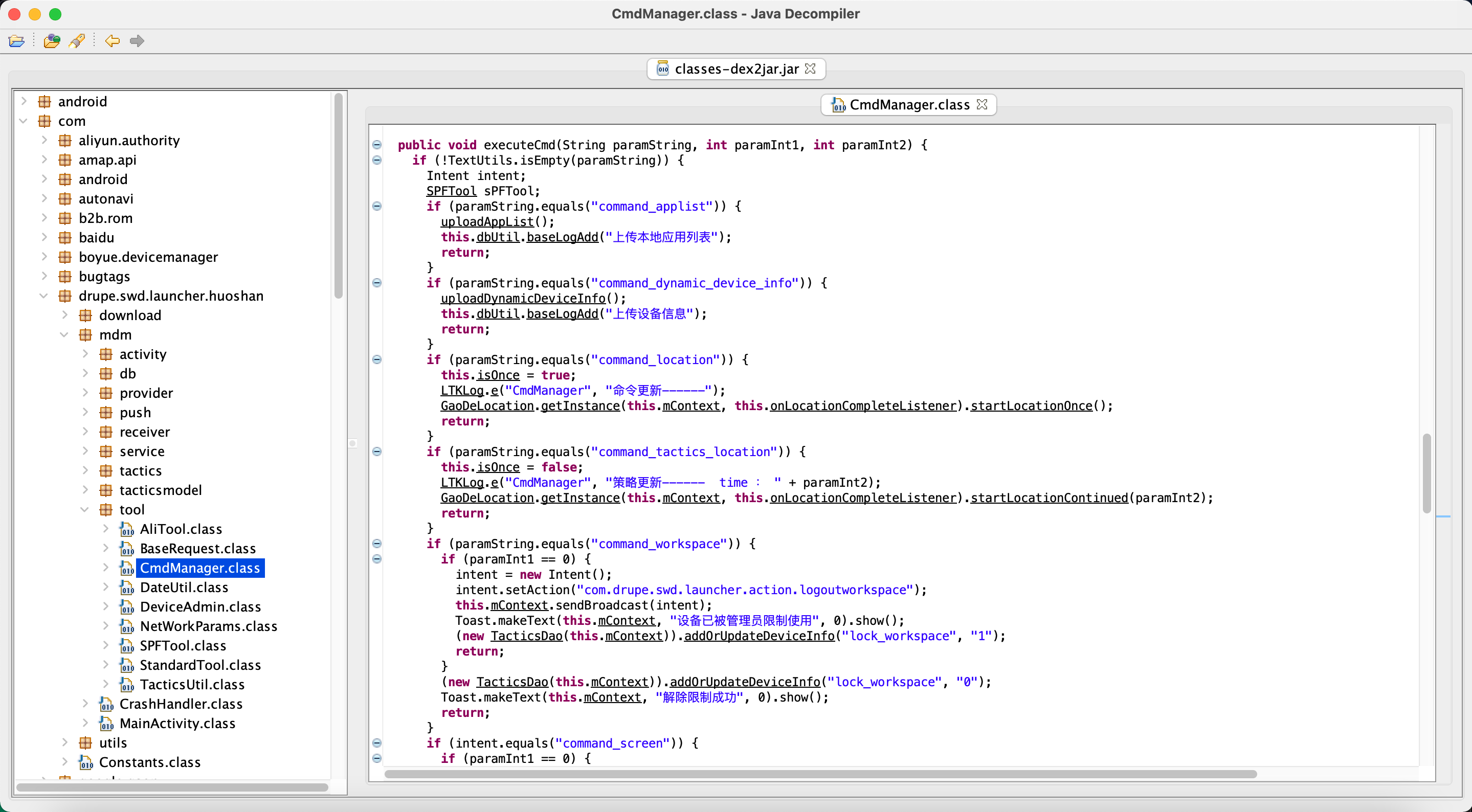1472x812 pixels.
Task: Collapse the command_applist if-block fold
Action: point(377,206)
